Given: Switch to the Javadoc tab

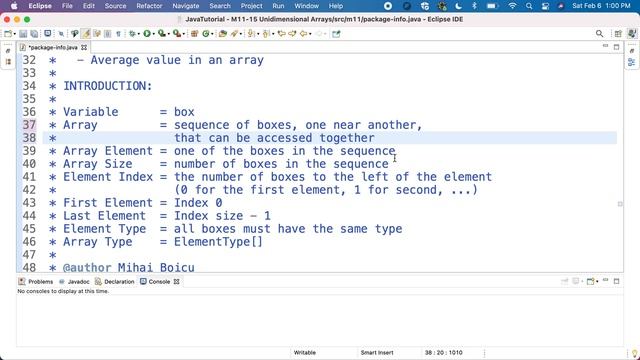Looking at the screenshot, I should click(x=74, y=282).
